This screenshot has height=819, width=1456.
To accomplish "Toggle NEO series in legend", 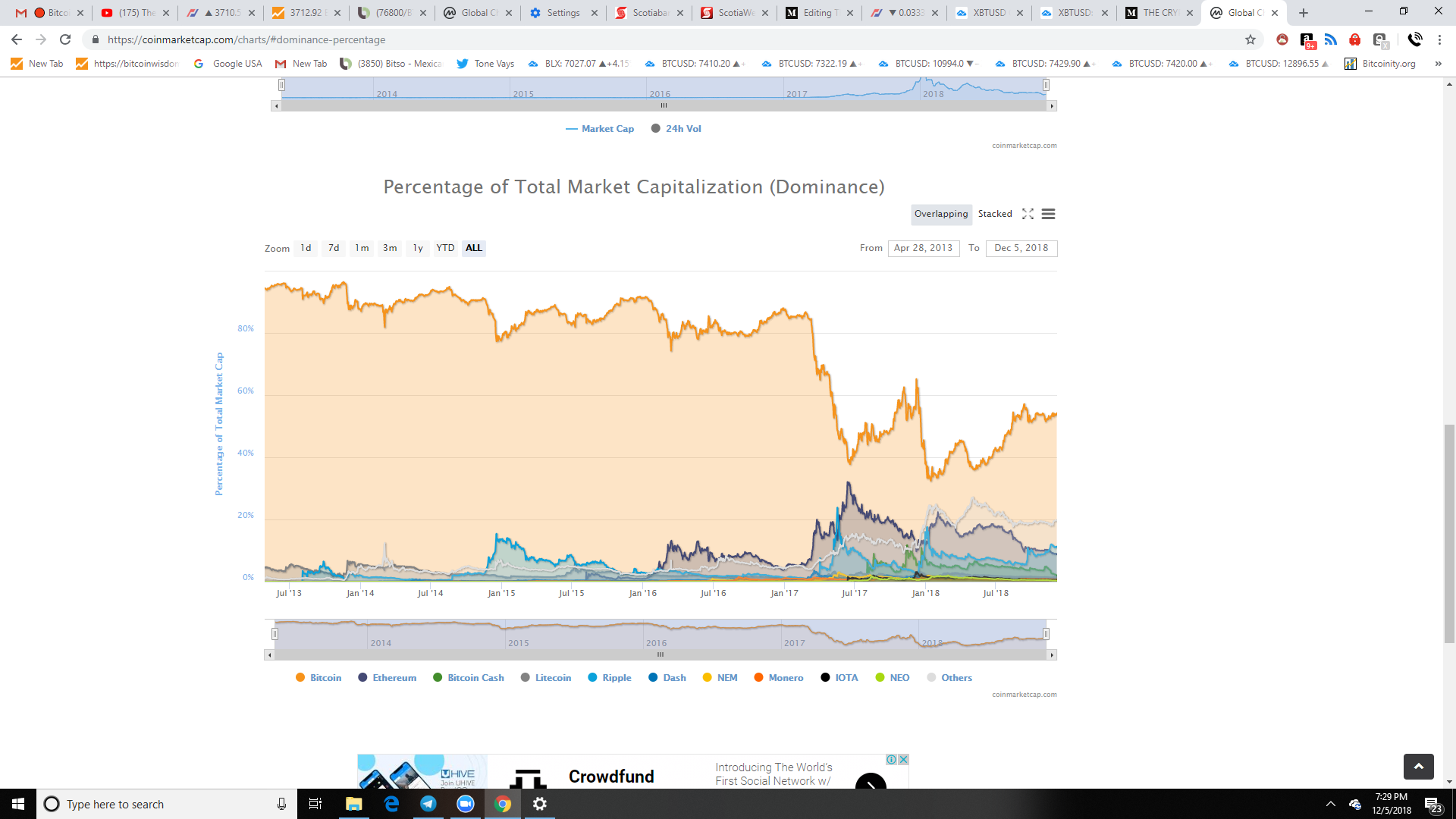I will tap(893, 678).
